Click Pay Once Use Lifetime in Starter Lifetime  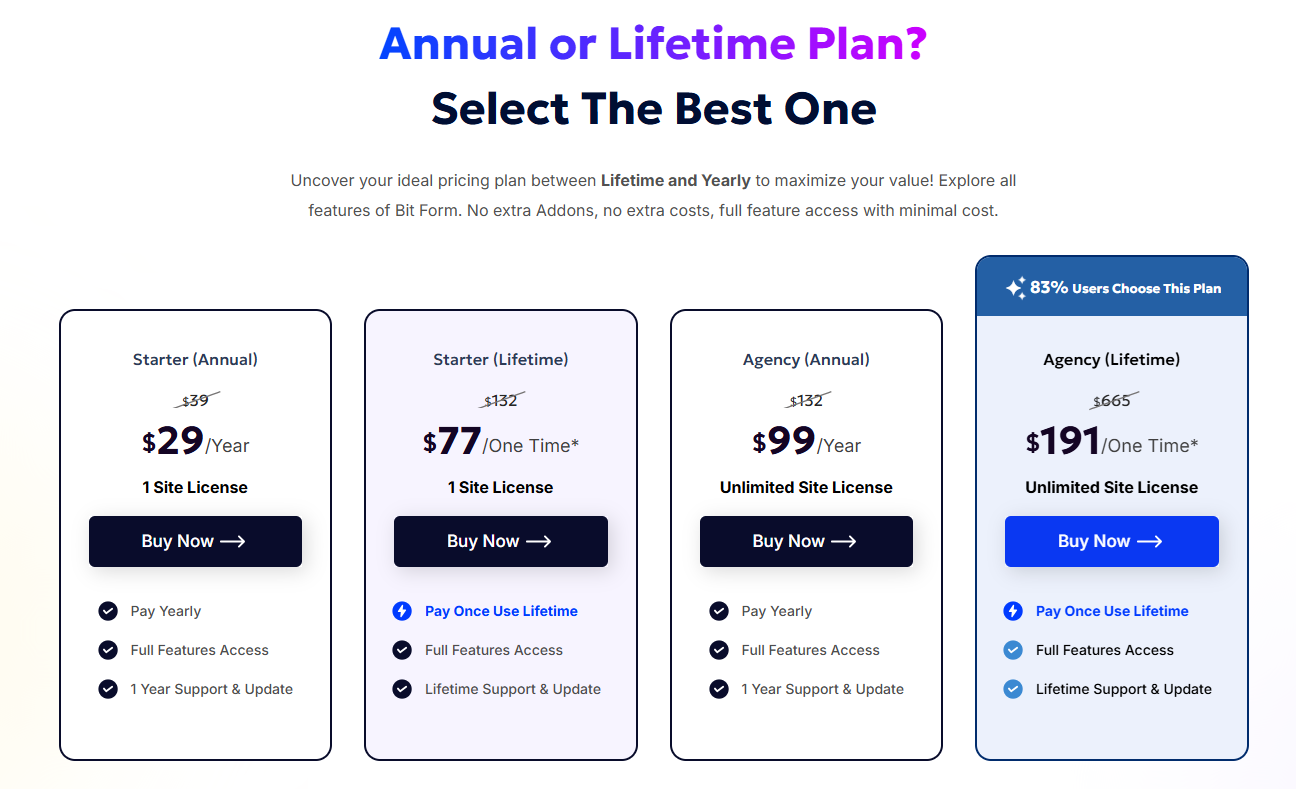[x=501, y=611]
